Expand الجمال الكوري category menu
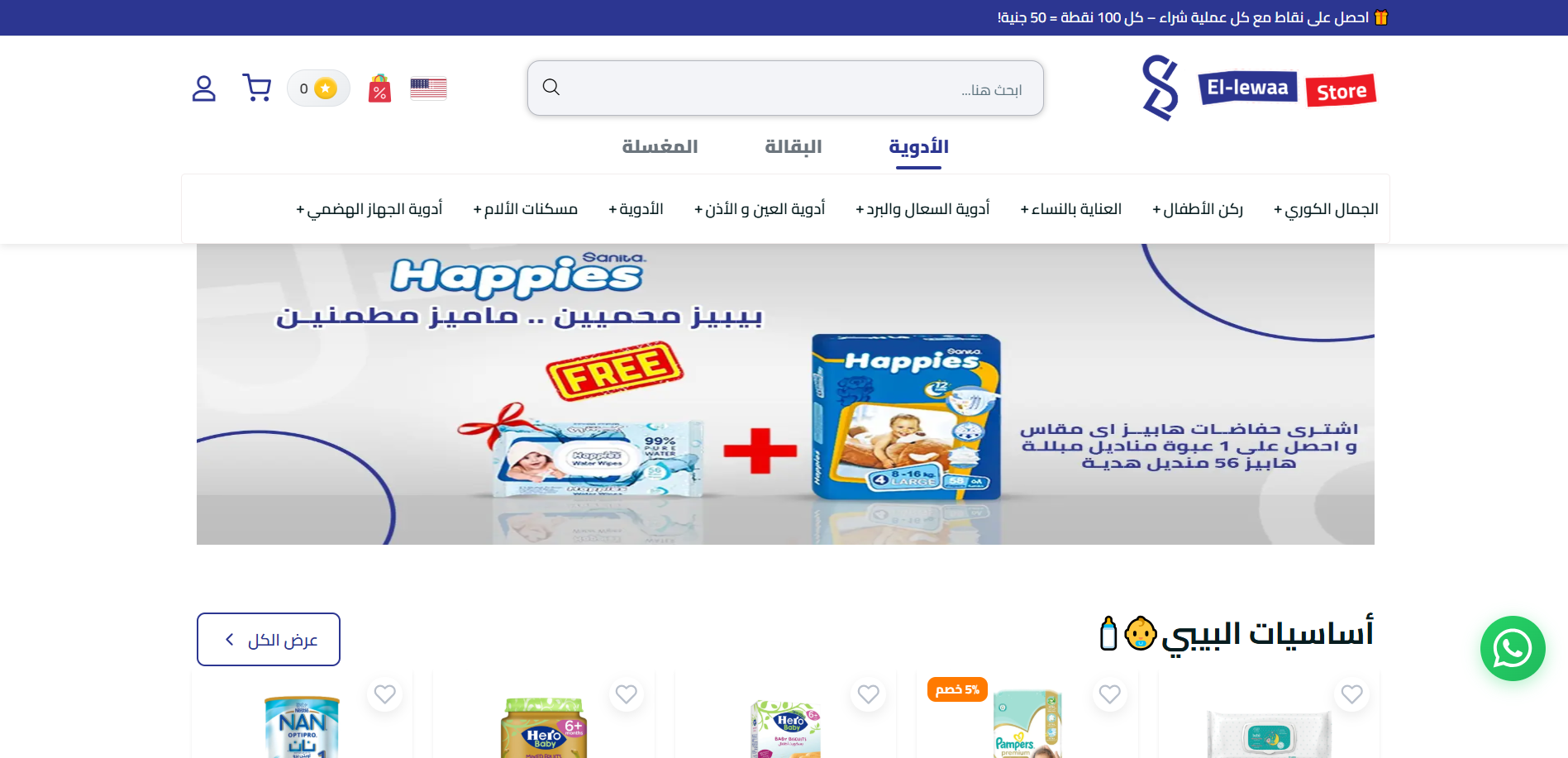This screenshot has width=1568, height=758. (x=1326, y=209)
